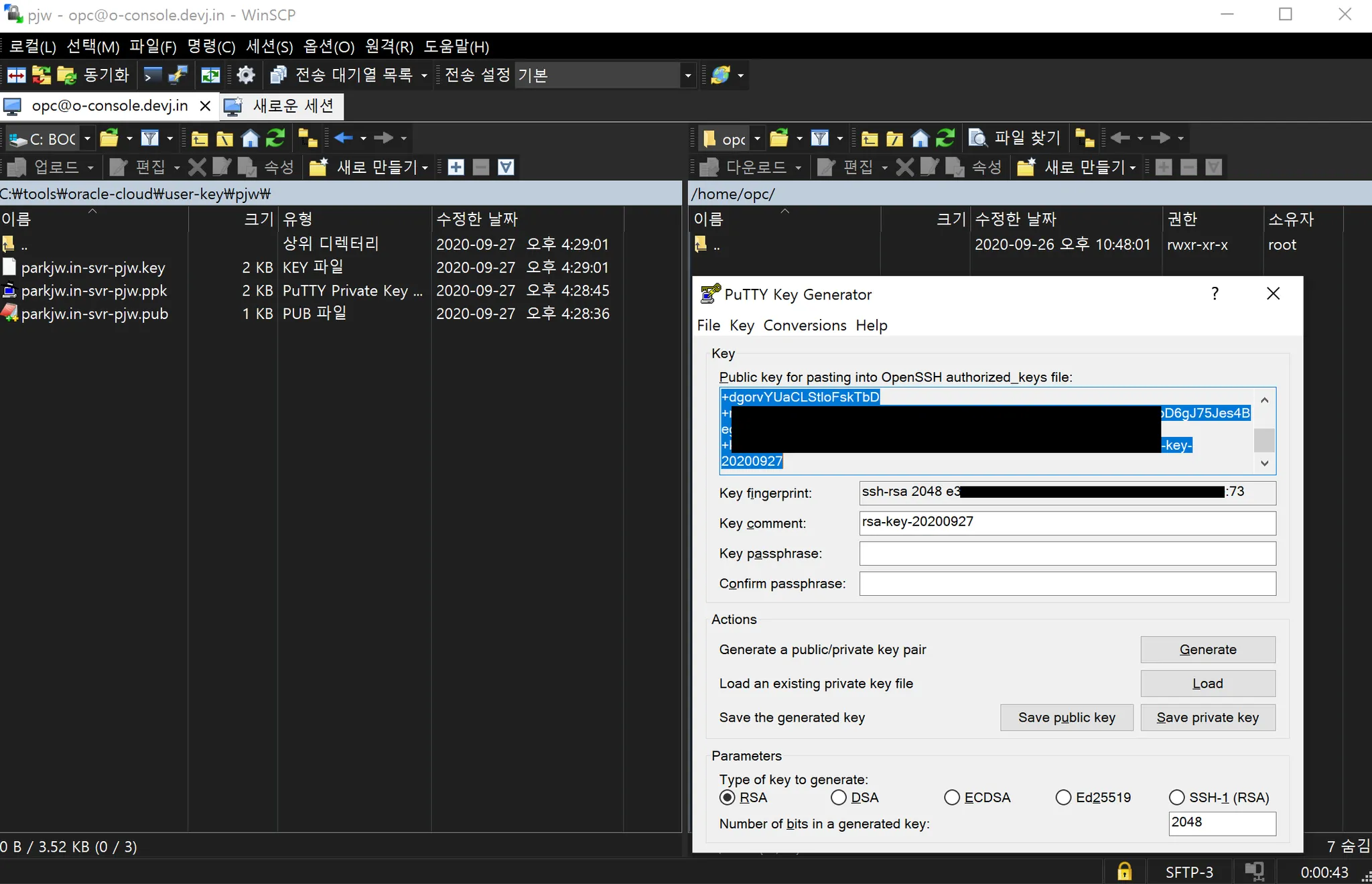Click the session encryption lock icon in status bar
Viewport: 1372px width, 884px height.
1124,871
